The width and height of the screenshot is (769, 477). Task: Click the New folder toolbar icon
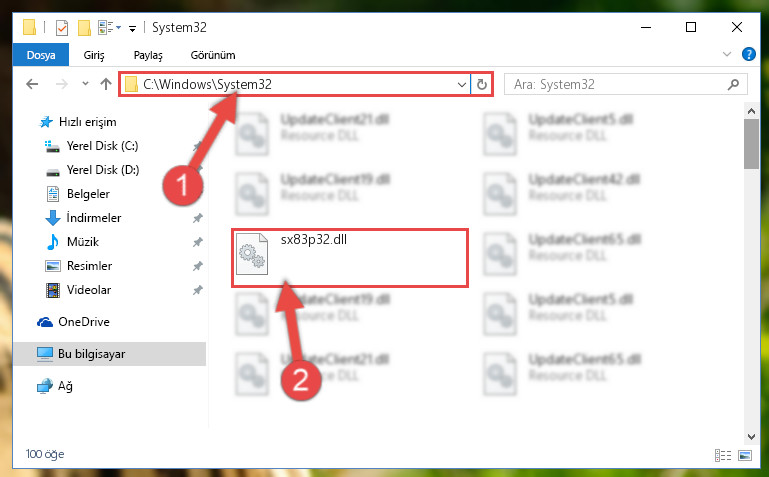tap(84, 27)
